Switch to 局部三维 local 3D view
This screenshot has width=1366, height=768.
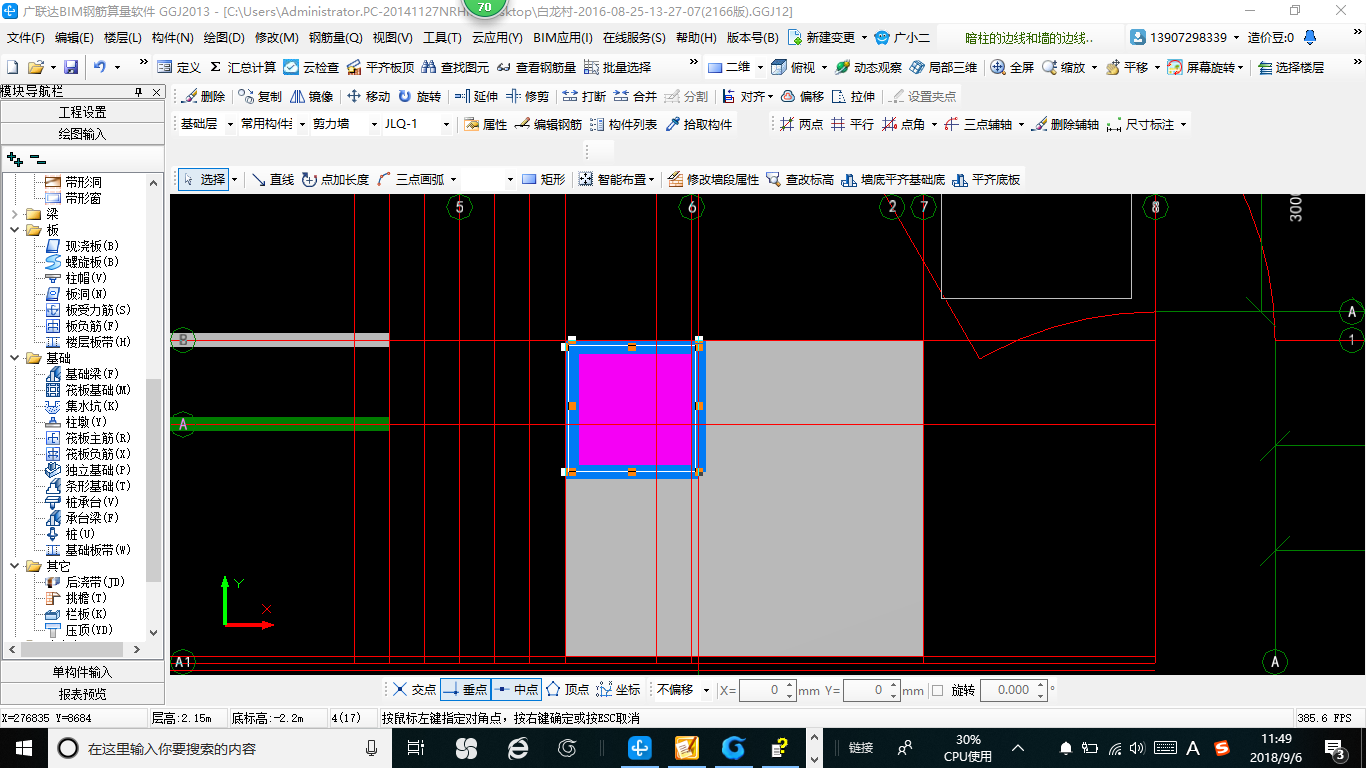[x=943, y=67]
